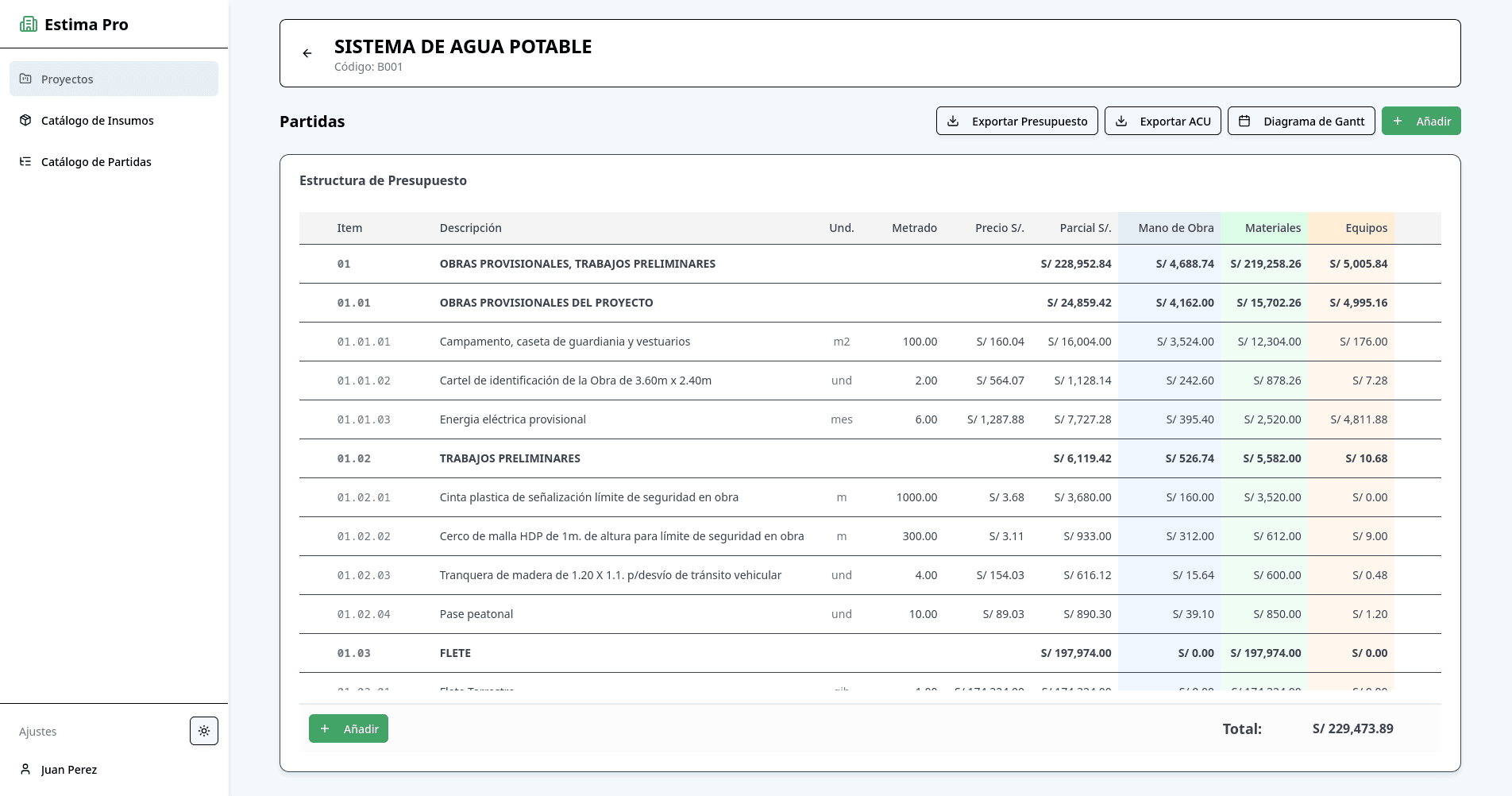Select the Materiales column header
Viewport: 1512px width, 796px height.
click(1264, 228)
